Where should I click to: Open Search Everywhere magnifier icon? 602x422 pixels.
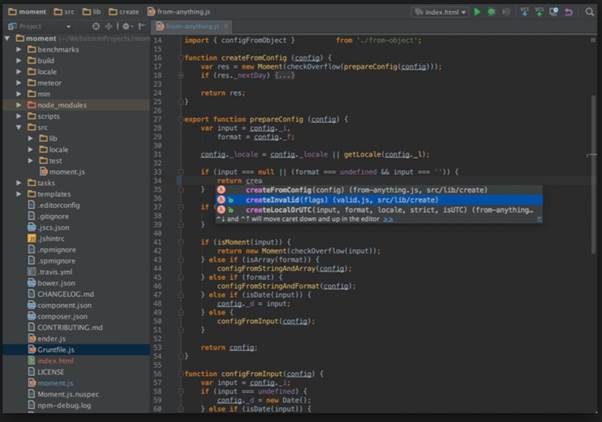coord(590,12)
